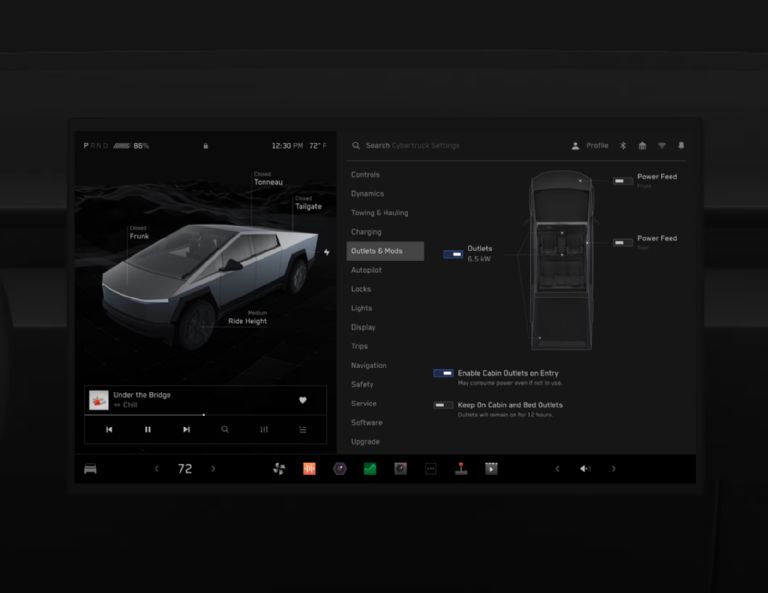Image resolution: width=768 pixels, height=593 pixels.
Task: Open the HomeLink garage icon
Action: point(642,145)
